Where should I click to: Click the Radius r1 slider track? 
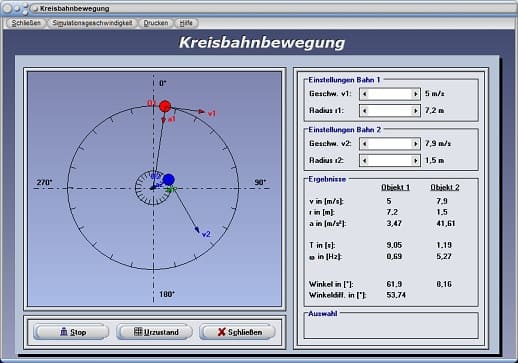tap(390, 111)
